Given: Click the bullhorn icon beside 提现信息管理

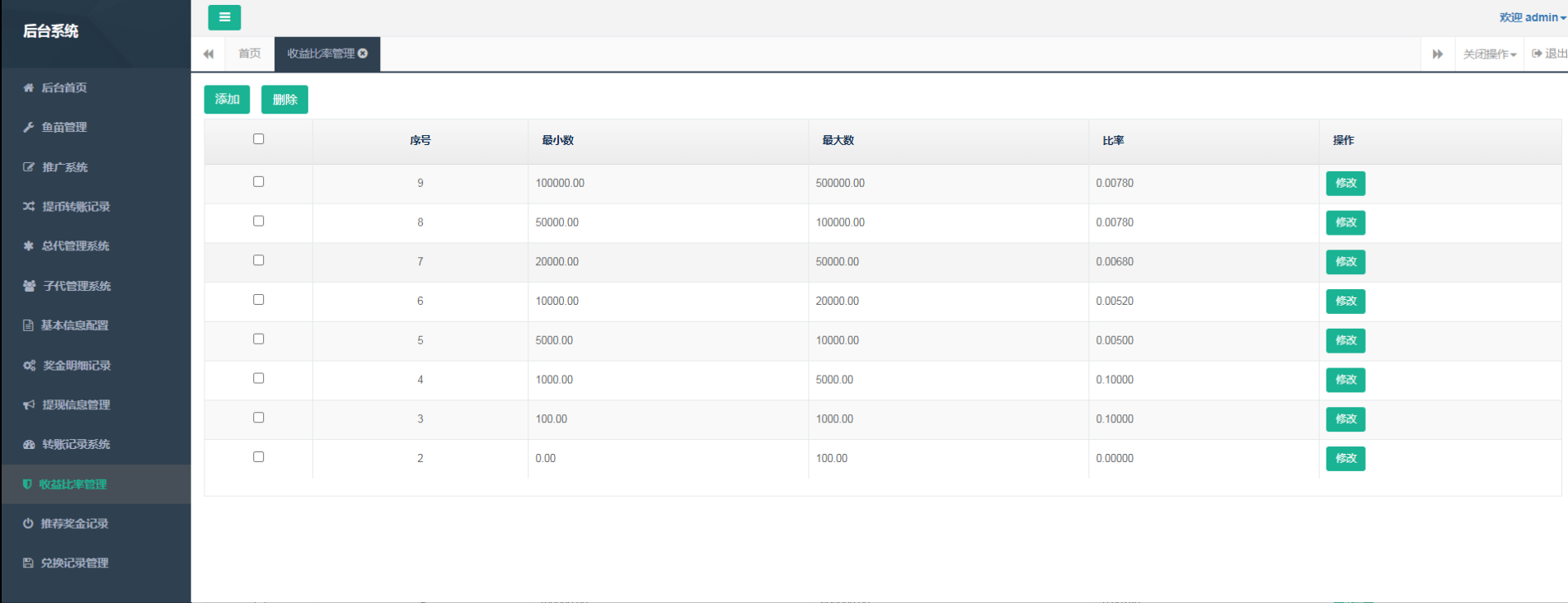Looking at the screenshot, I should pos(29,404).
